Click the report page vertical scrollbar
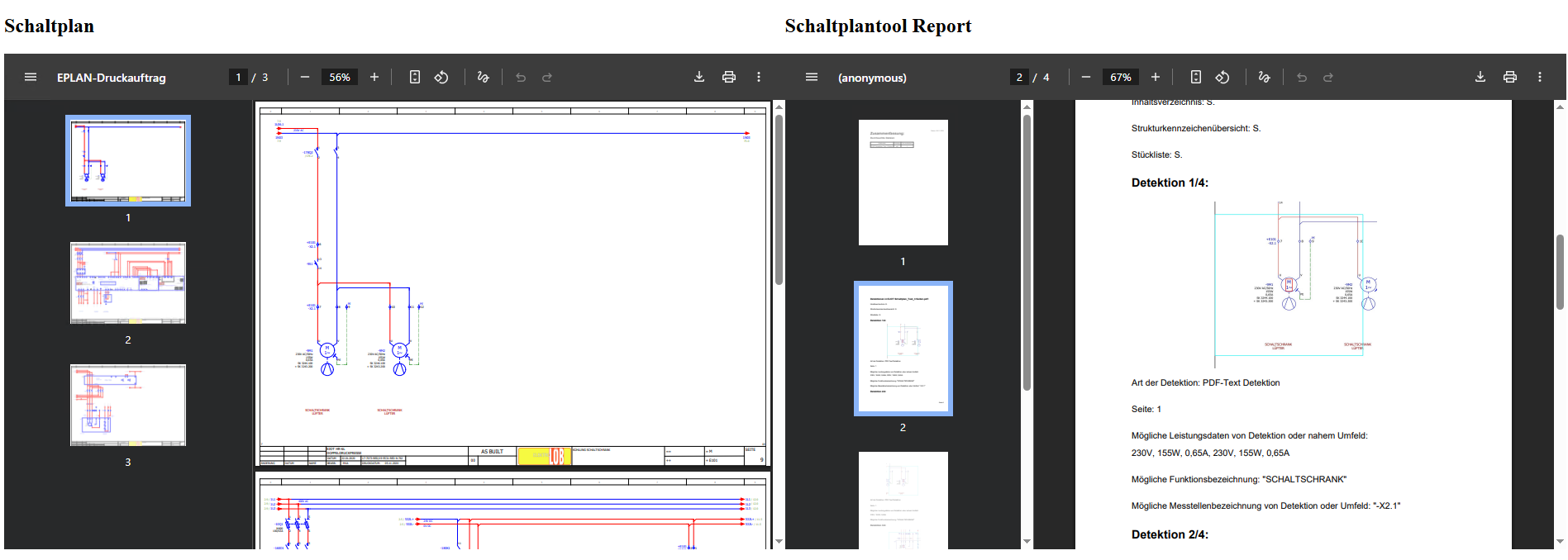The height and width of the screenshot is (560, 1568). point(1560,273)
